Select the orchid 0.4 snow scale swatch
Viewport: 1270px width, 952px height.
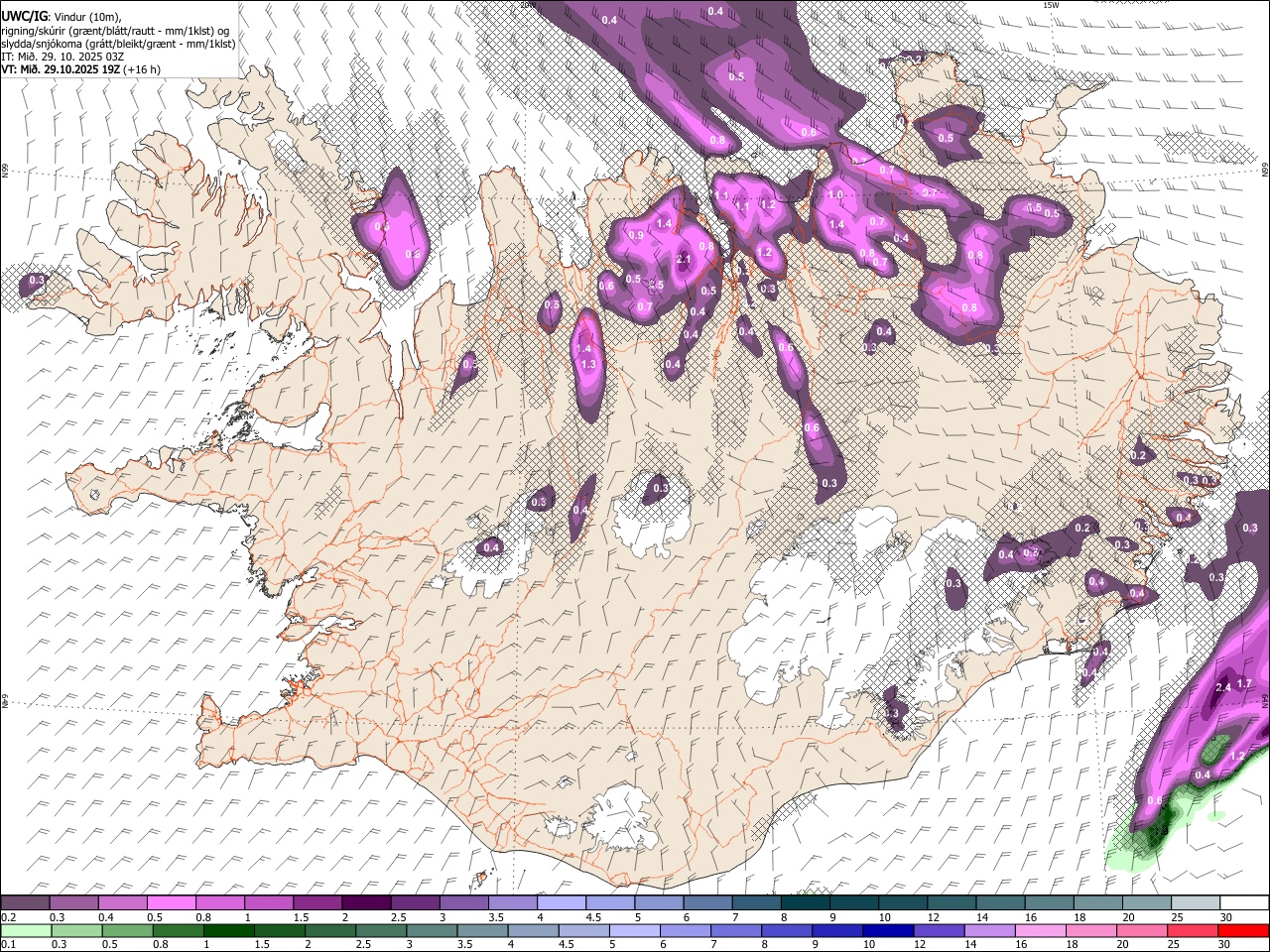(x=122, y=903)
